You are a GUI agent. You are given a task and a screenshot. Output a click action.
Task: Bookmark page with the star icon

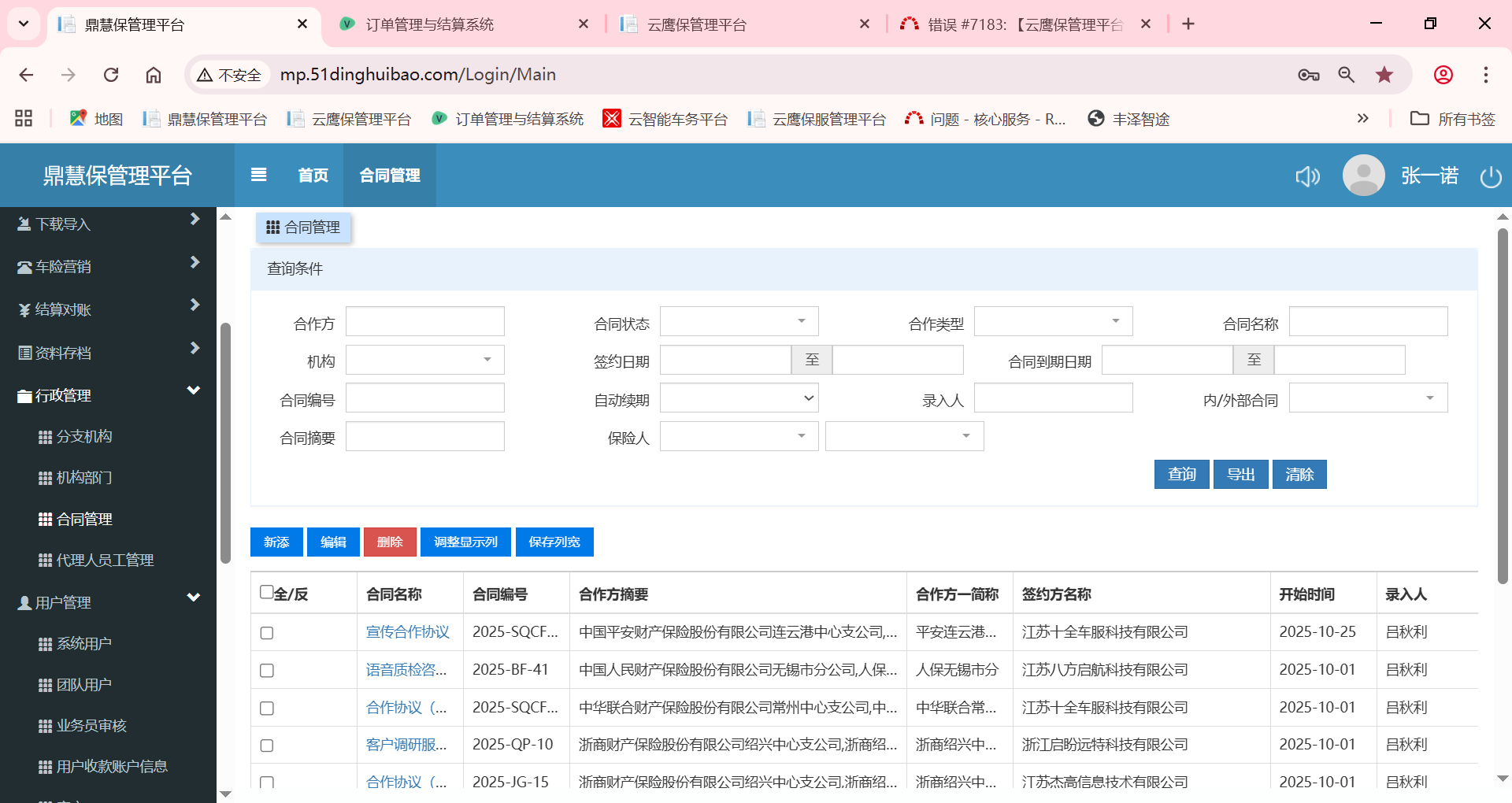pyautogui.click(x=1384, y=75)
